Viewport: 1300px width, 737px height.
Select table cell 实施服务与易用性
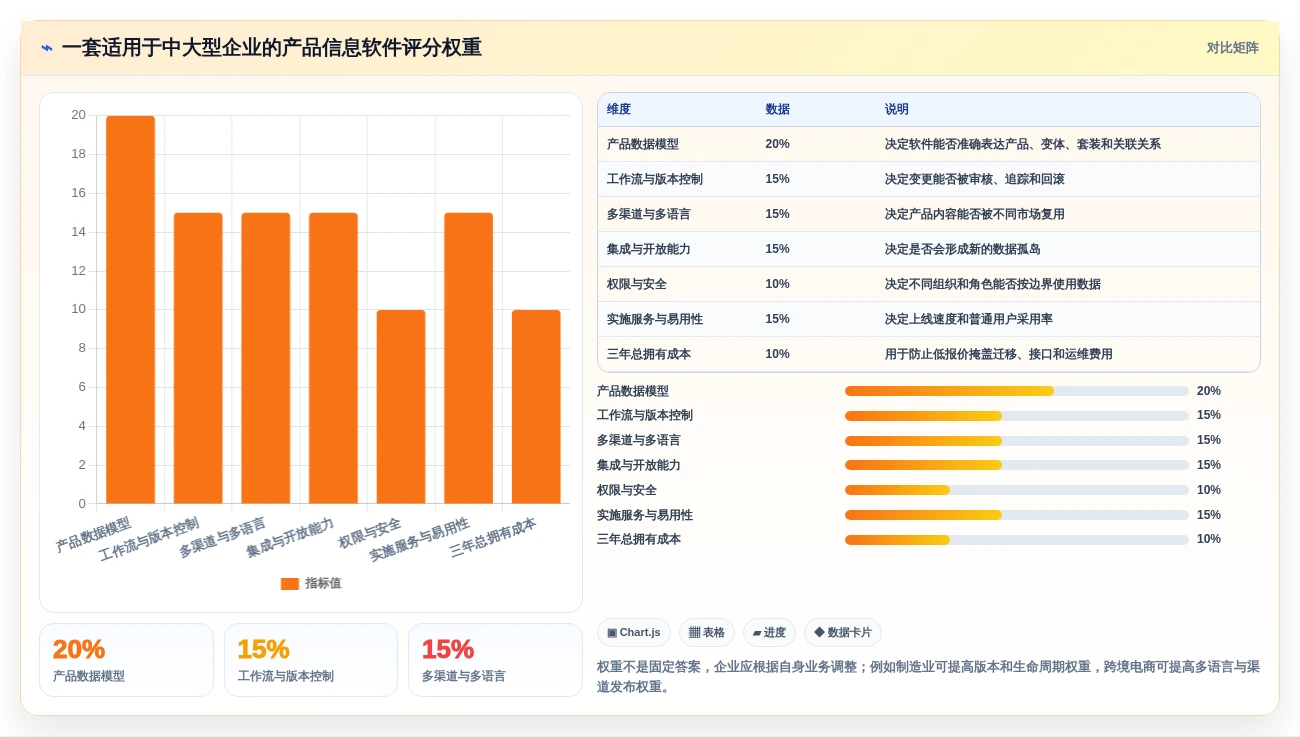(655, 319)
